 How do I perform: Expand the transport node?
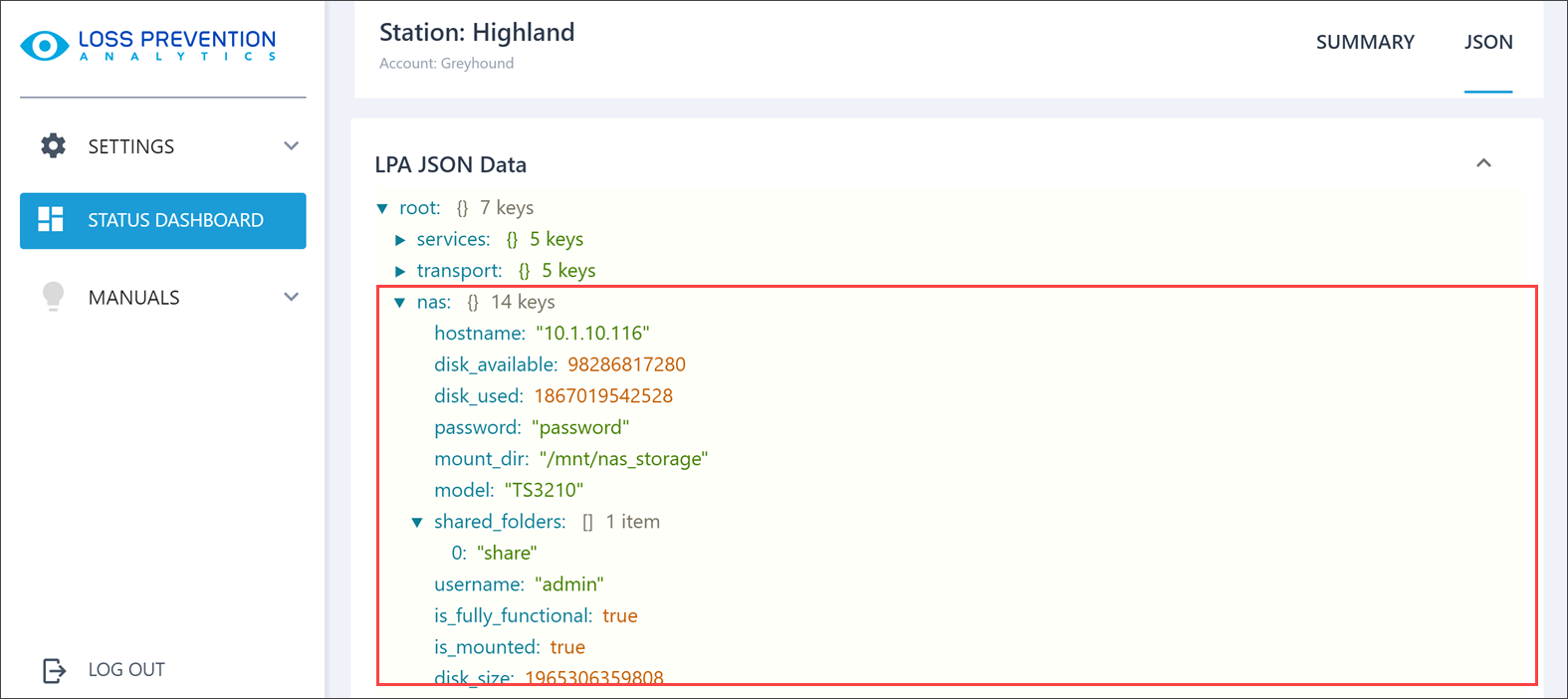coord(400,271)
